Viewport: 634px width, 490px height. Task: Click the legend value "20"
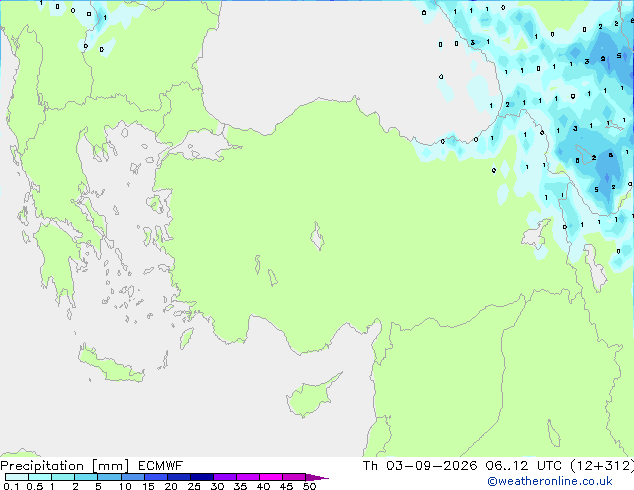coord(171,486)
